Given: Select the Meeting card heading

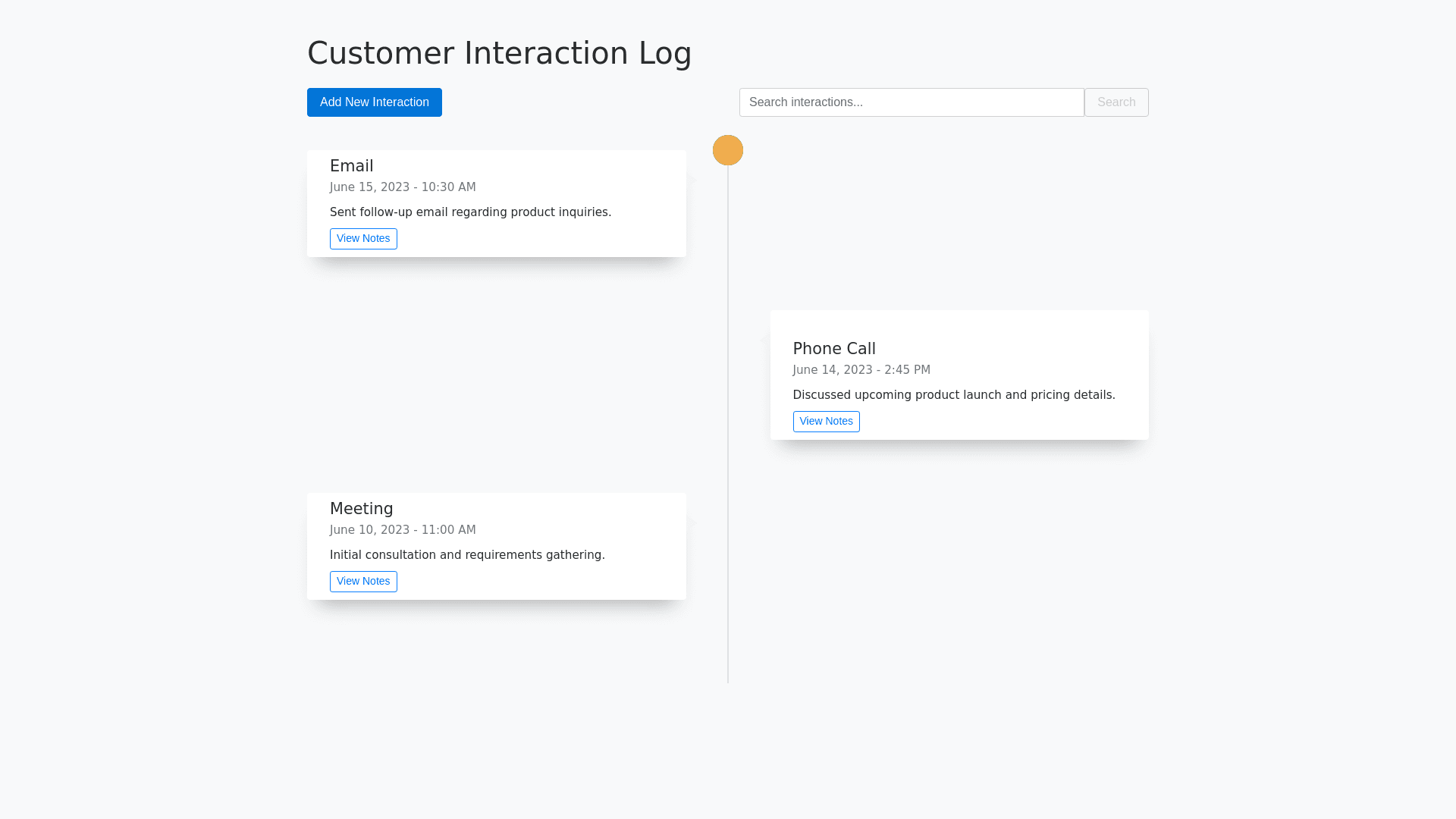Looking at the screenshot, I should [361, 509].
